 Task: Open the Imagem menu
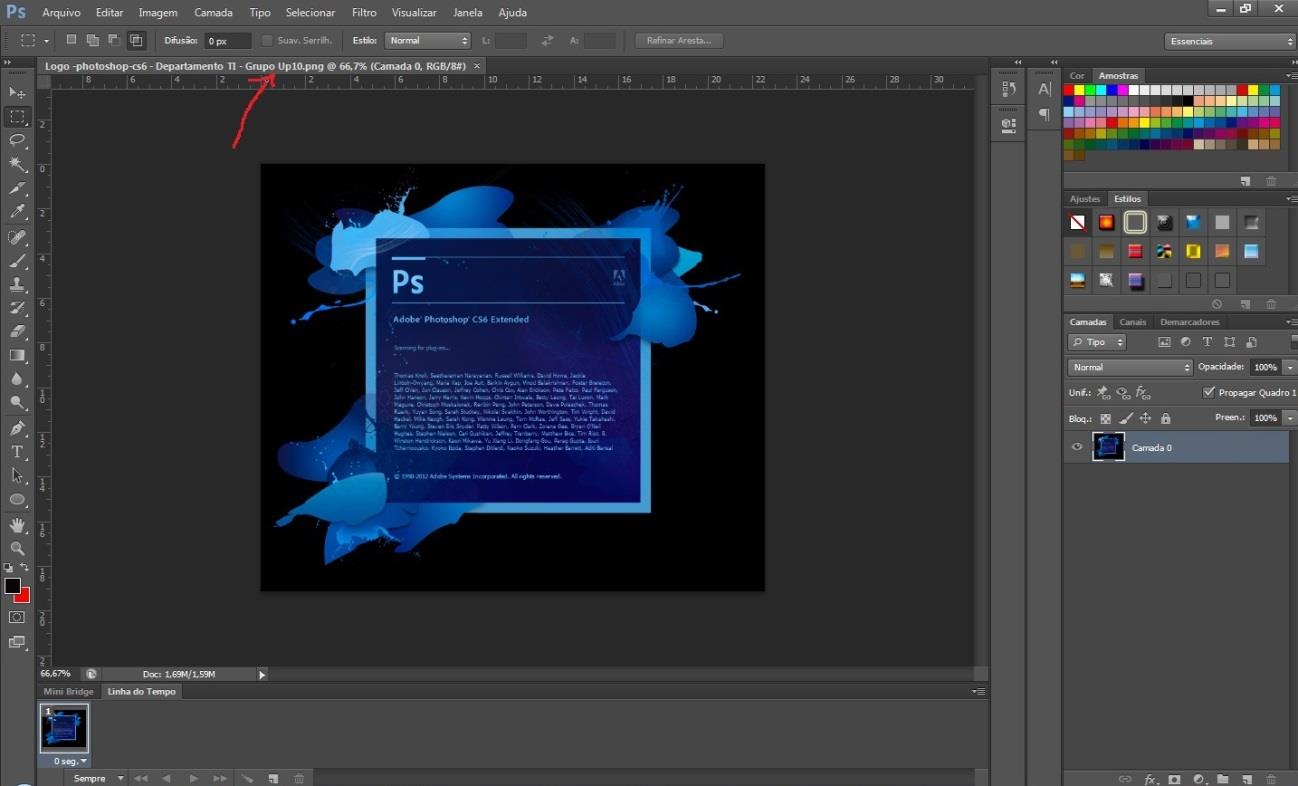[x=158, y=13]
